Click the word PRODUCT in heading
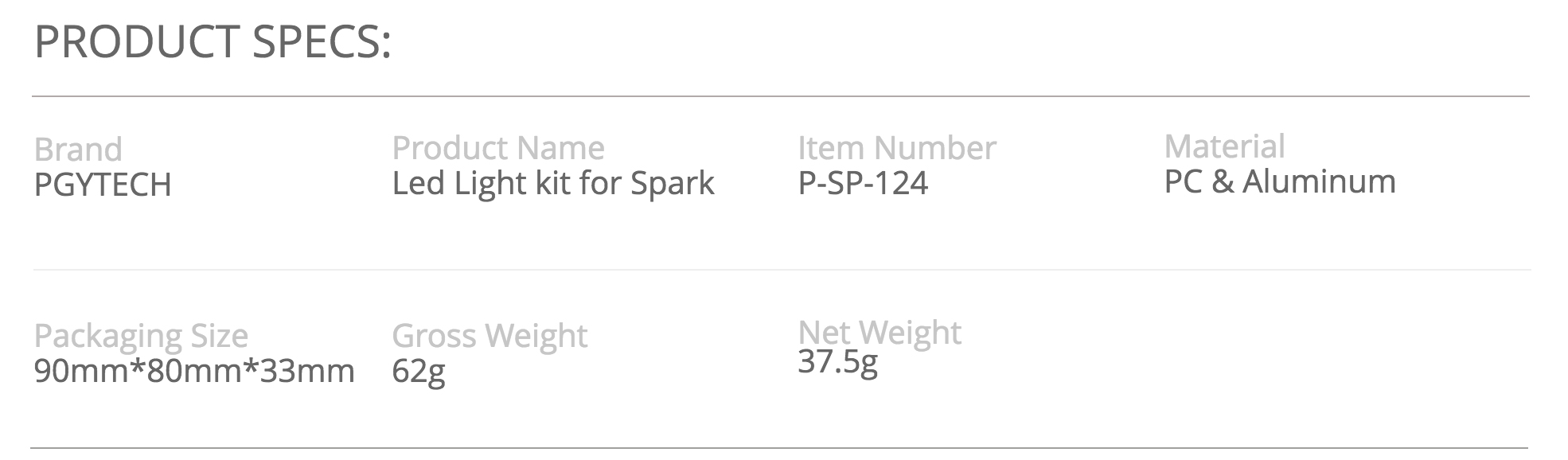This screenshot has width=1568, height=460. 138,42
